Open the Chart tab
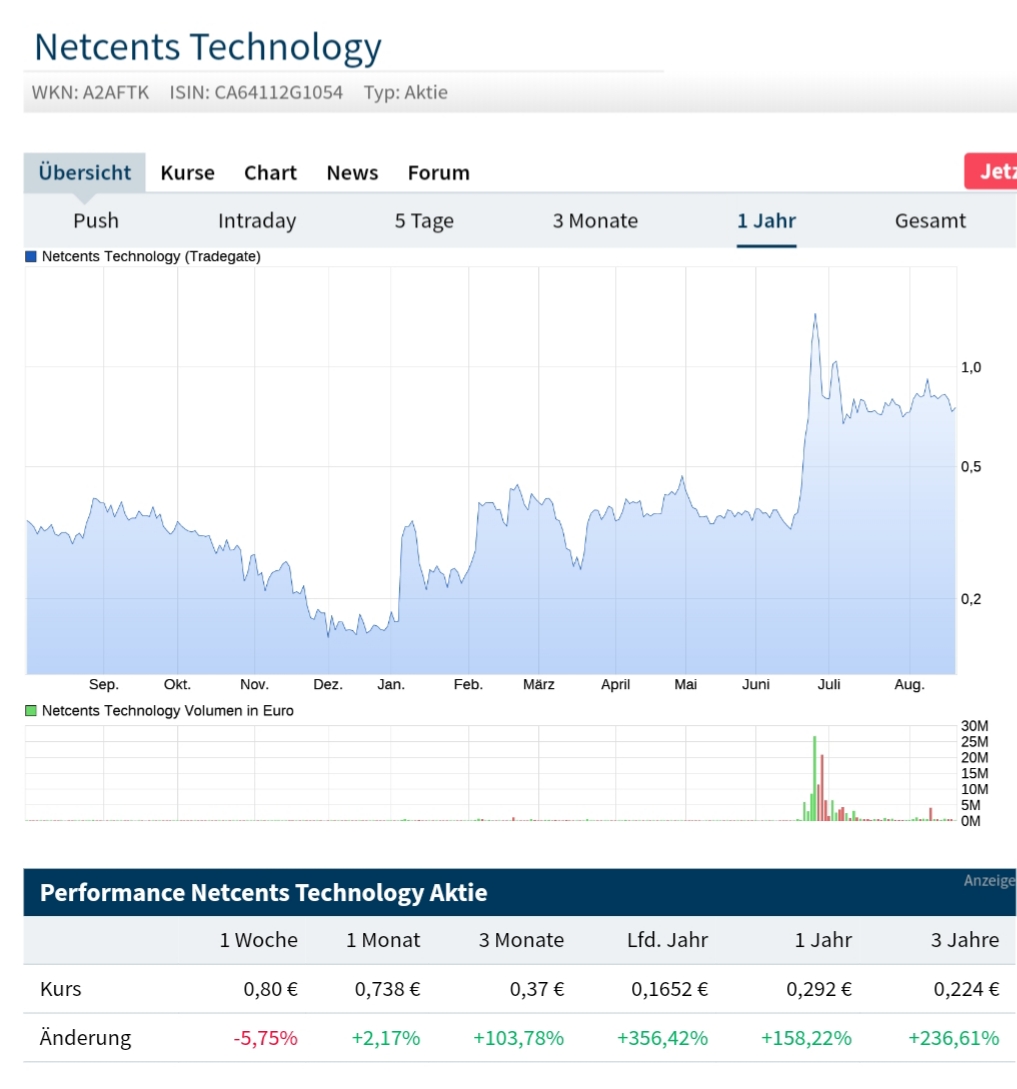Viewport: 1017px width, 1089px height. tap(269, 172)
